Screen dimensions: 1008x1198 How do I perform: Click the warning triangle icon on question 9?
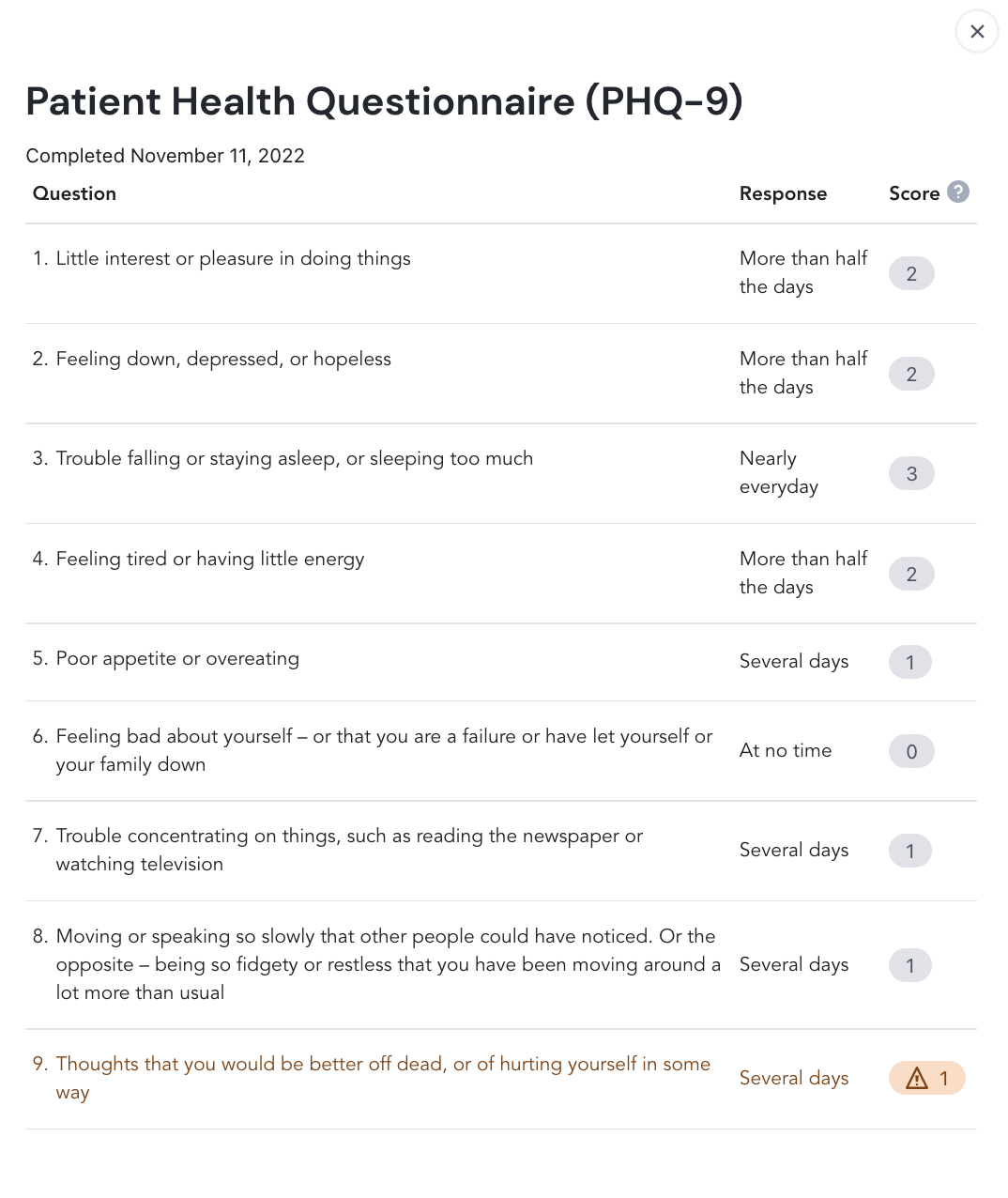pyautogui.click(x=916, y=1079)
